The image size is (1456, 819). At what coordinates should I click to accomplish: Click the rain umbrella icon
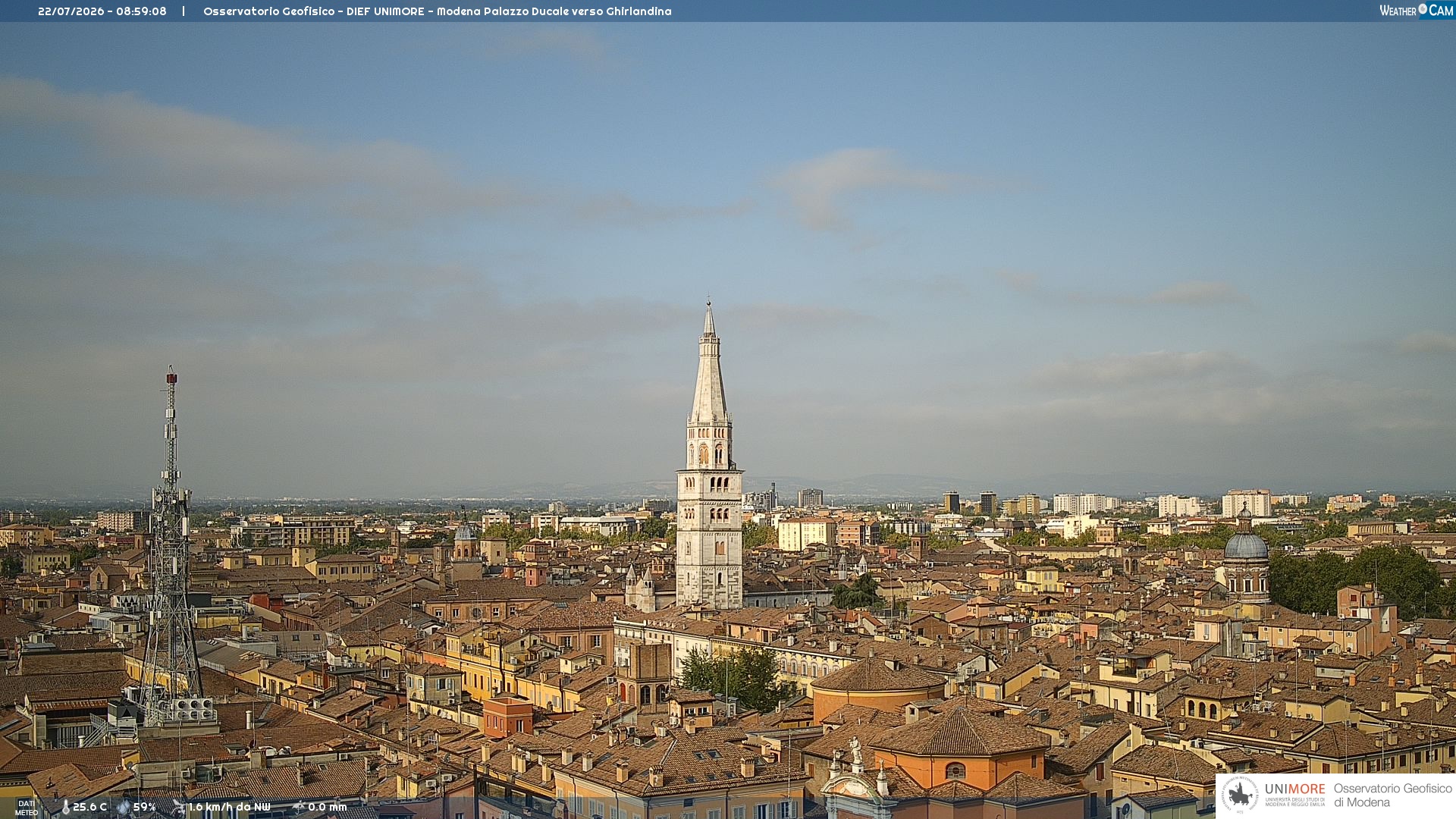click(299, 808)
